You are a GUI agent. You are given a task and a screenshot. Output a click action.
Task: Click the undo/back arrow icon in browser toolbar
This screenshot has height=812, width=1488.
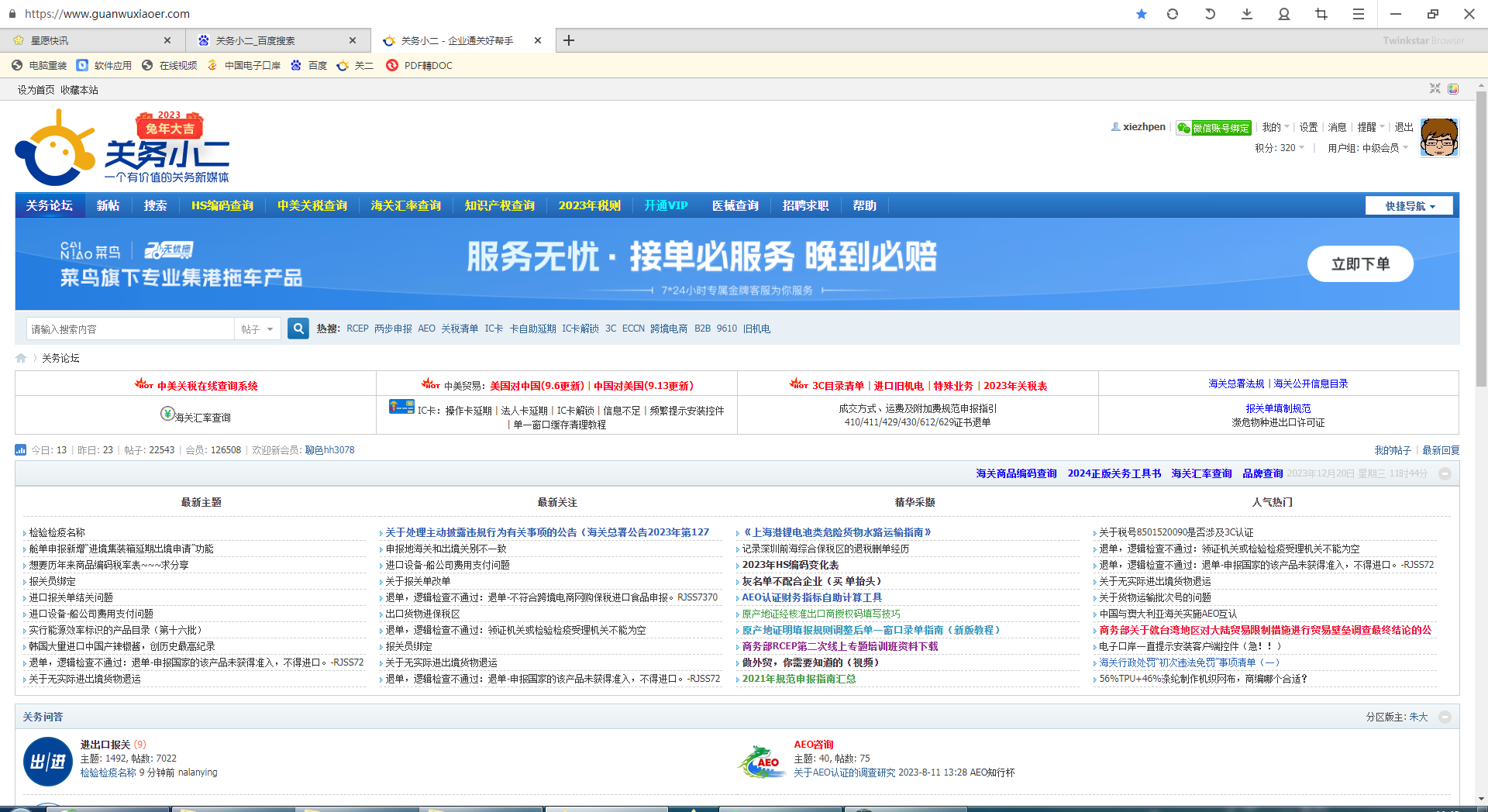pos(1210,14)
